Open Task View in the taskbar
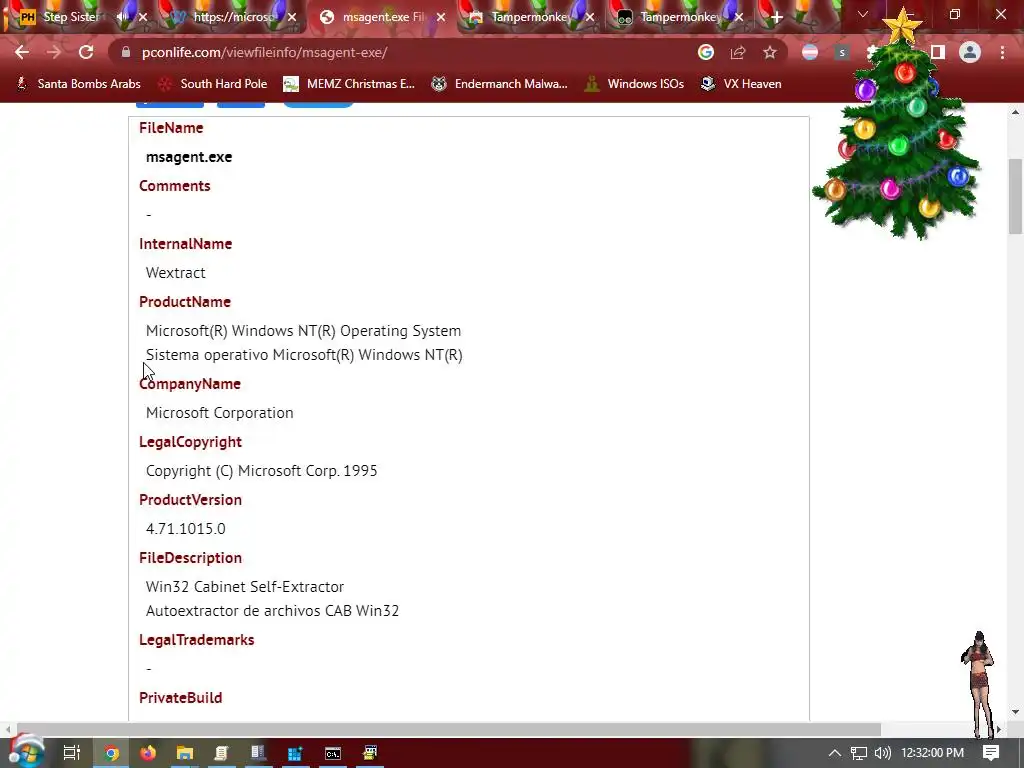Image resolution: width=1024 pixels, height=768 pixels. (x=72, y=753)
